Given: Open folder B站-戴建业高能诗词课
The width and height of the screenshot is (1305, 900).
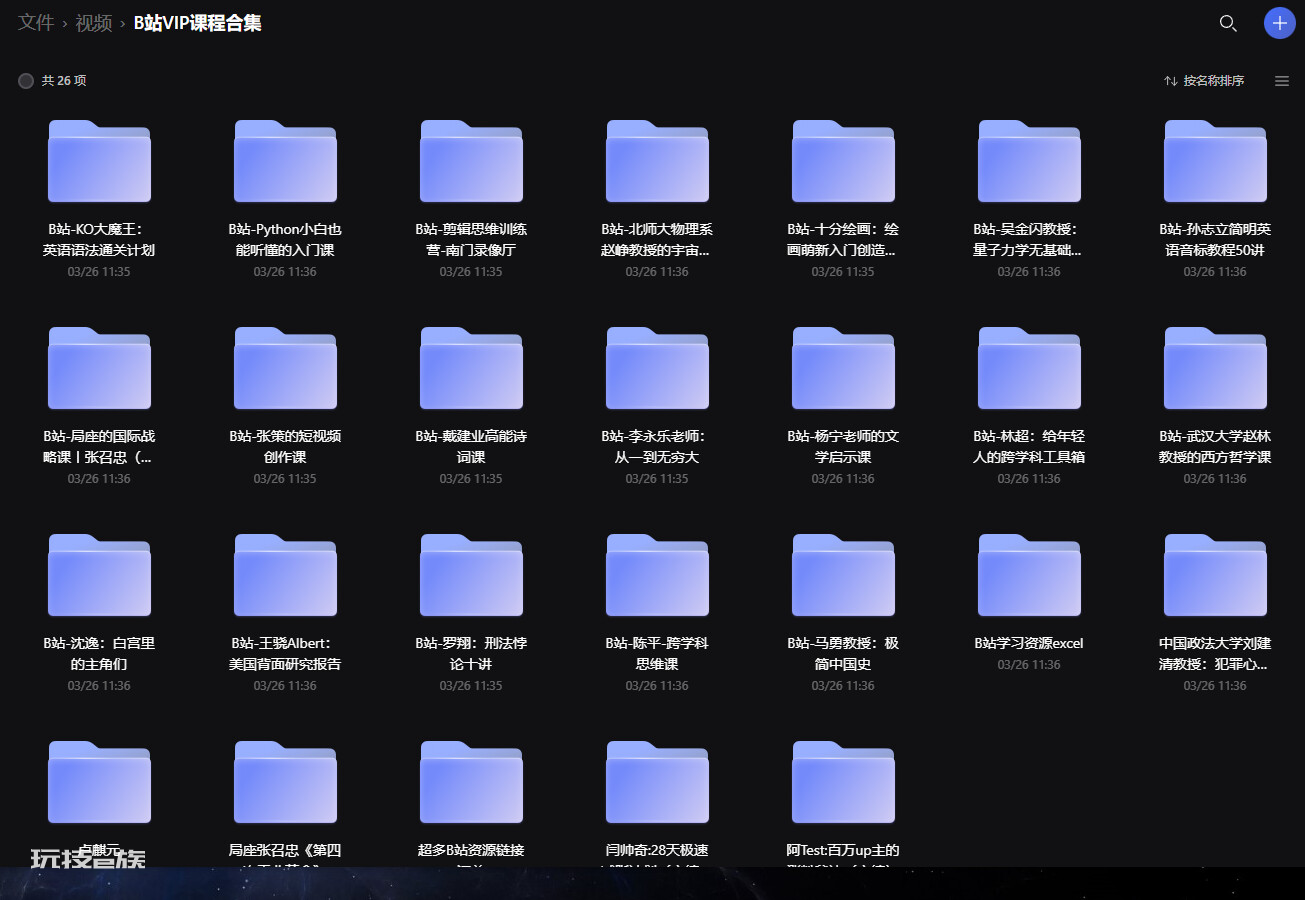Looking at the screenshot, I should pyautogui.click(x=471, y=368).
